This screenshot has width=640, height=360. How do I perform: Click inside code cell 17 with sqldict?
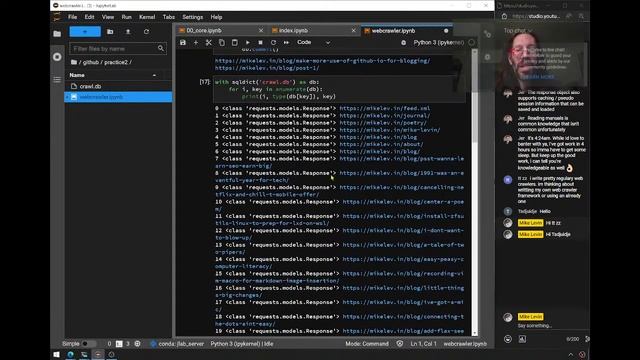[339, 89]
